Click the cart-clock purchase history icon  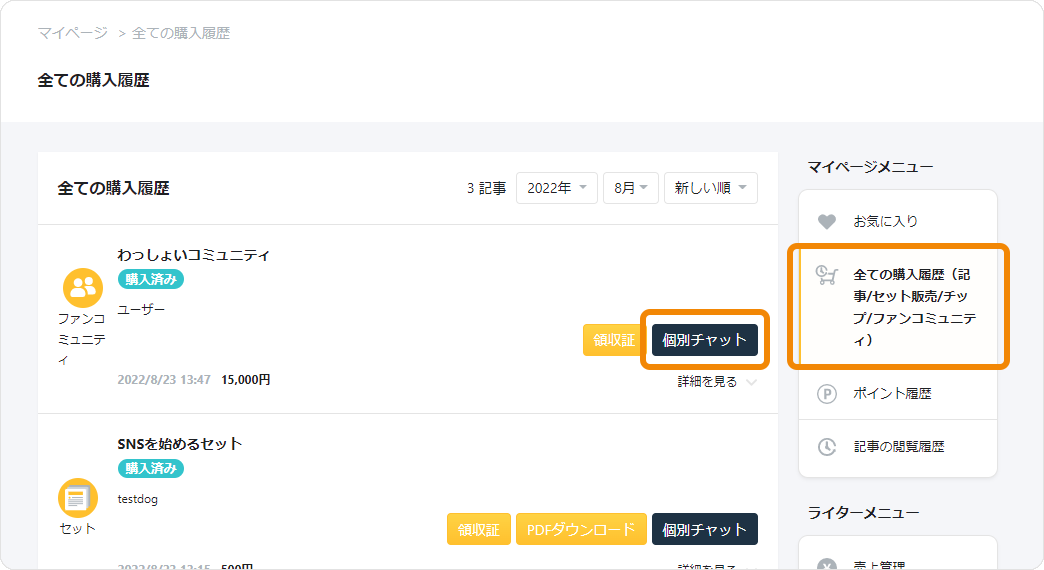tap(826, 275)
